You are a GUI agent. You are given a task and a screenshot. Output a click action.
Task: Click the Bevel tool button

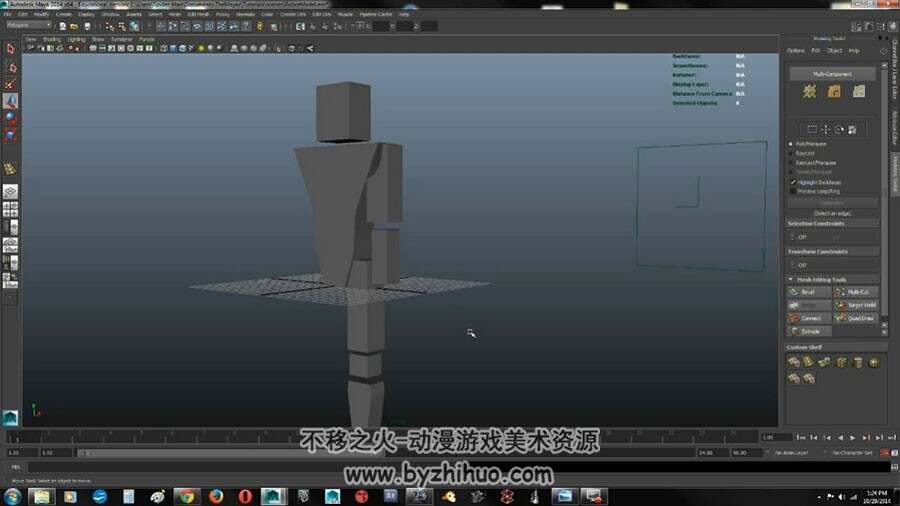point(809,292)
